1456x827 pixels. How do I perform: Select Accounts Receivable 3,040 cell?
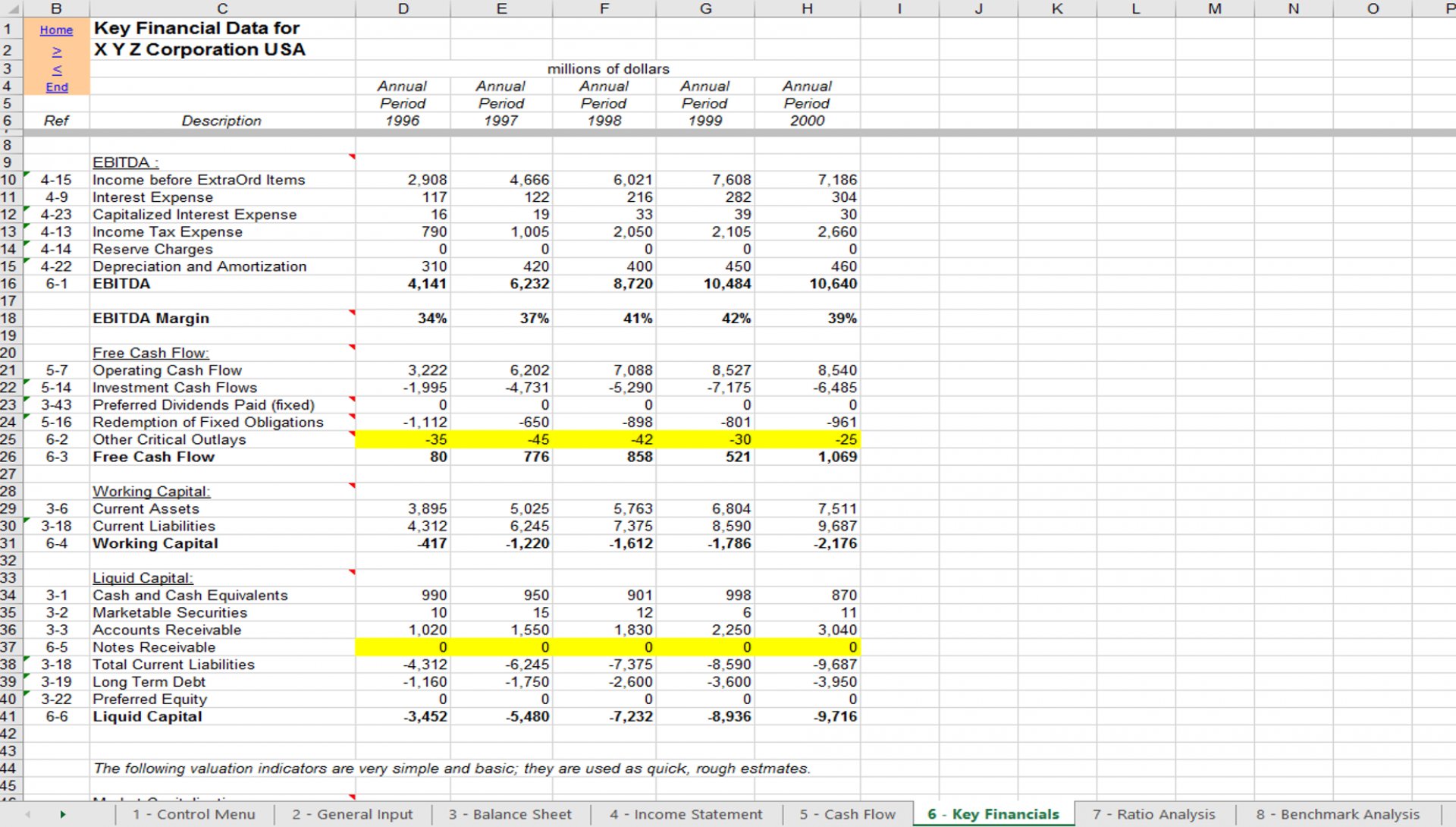tap(807, 630)
